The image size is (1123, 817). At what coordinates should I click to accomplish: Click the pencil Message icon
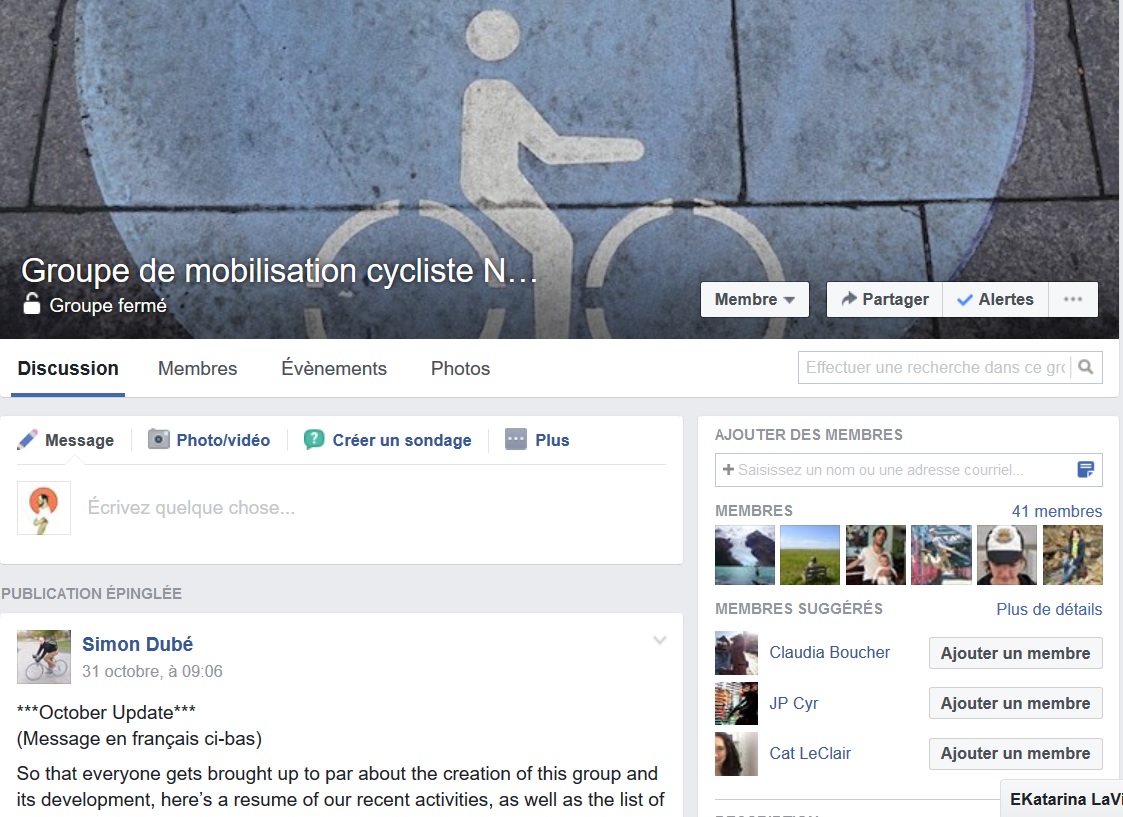click(x=27, y=440)
